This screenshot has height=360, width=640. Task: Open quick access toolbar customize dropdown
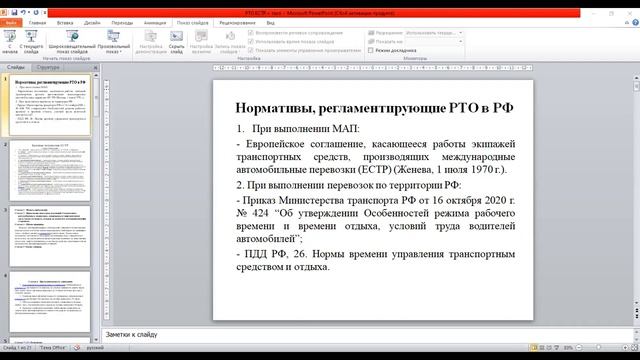pyautogui.click(x=44, y=13)
